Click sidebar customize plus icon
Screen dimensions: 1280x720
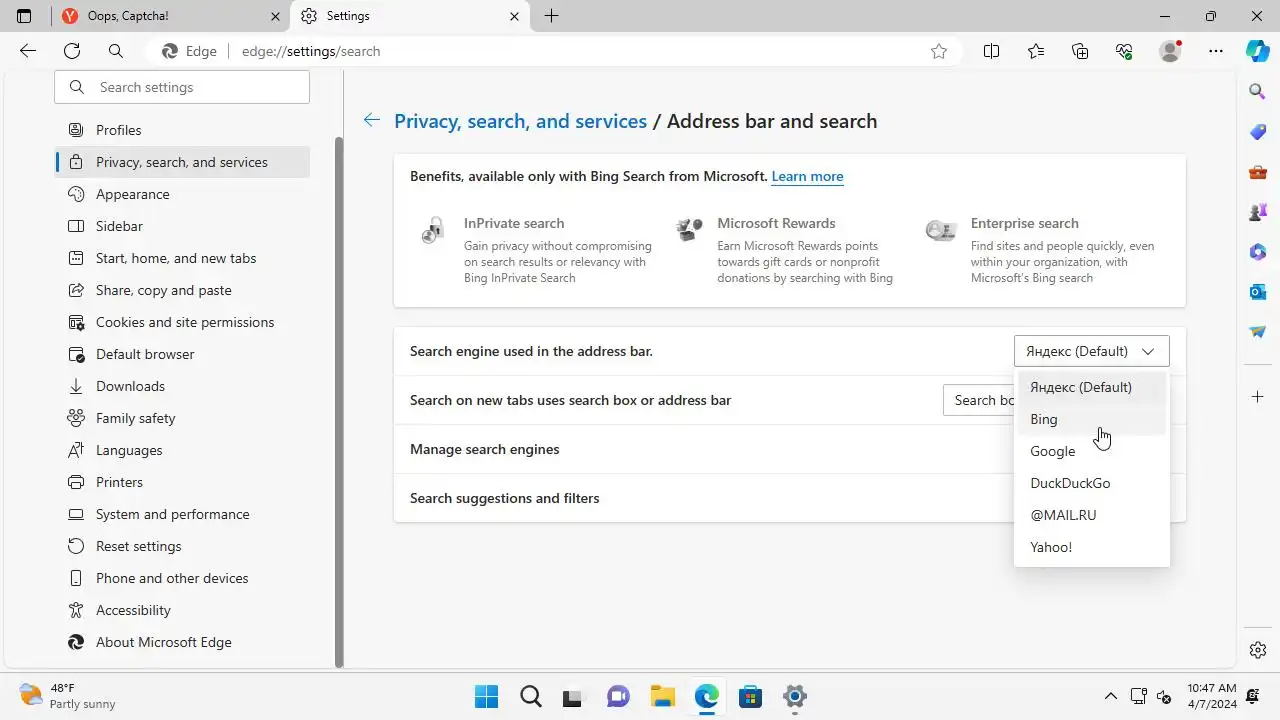tap(1258, 397)
